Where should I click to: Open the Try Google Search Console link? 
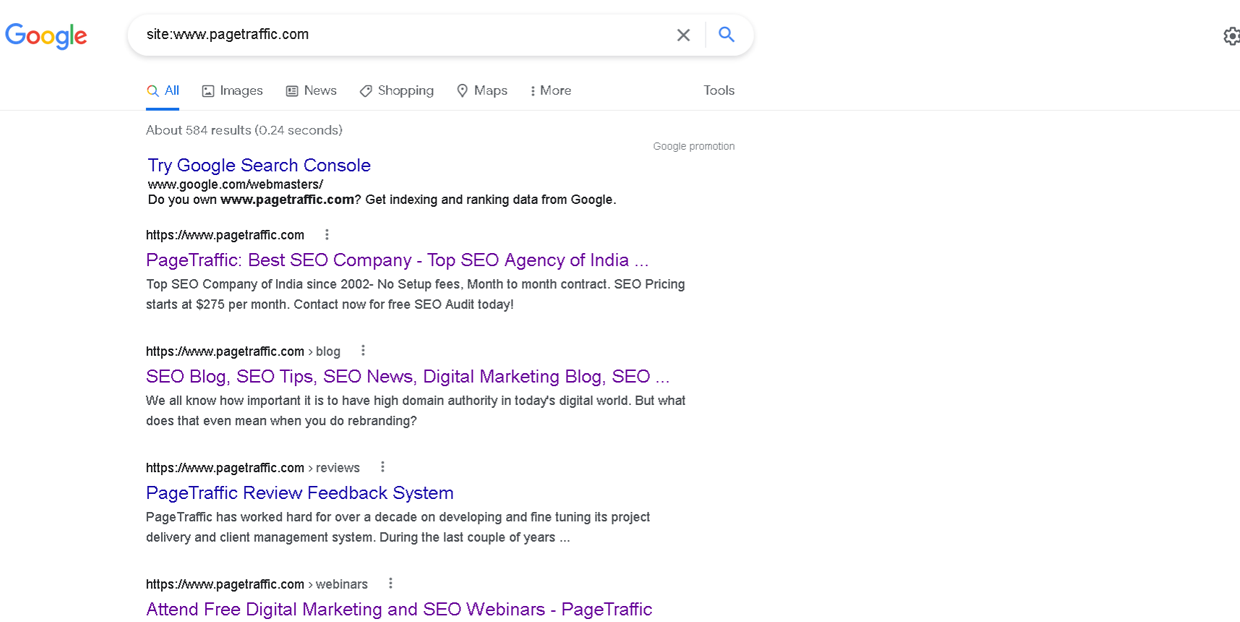[258, 165]
